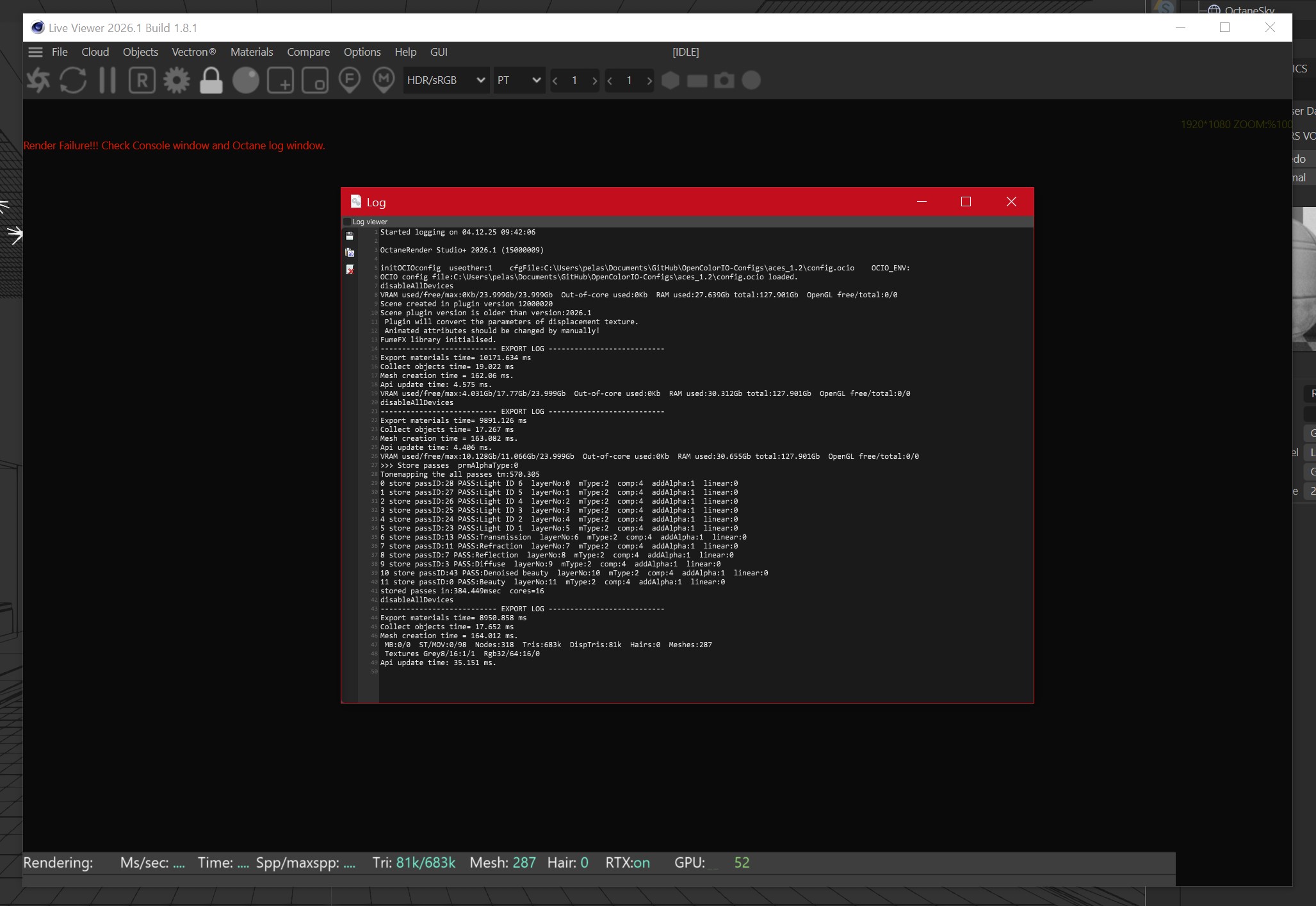The image size is (1316, 906).
Task: Open the Vectron menu
Action: pos(193,52)
